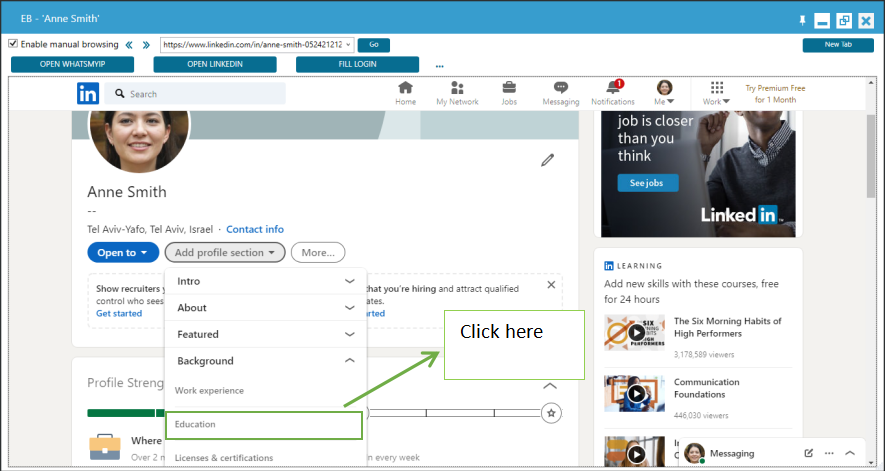This screenshot has width=886, height=471.
Task: Open The Six Morning Habits title link
Action: click(727, 327)
